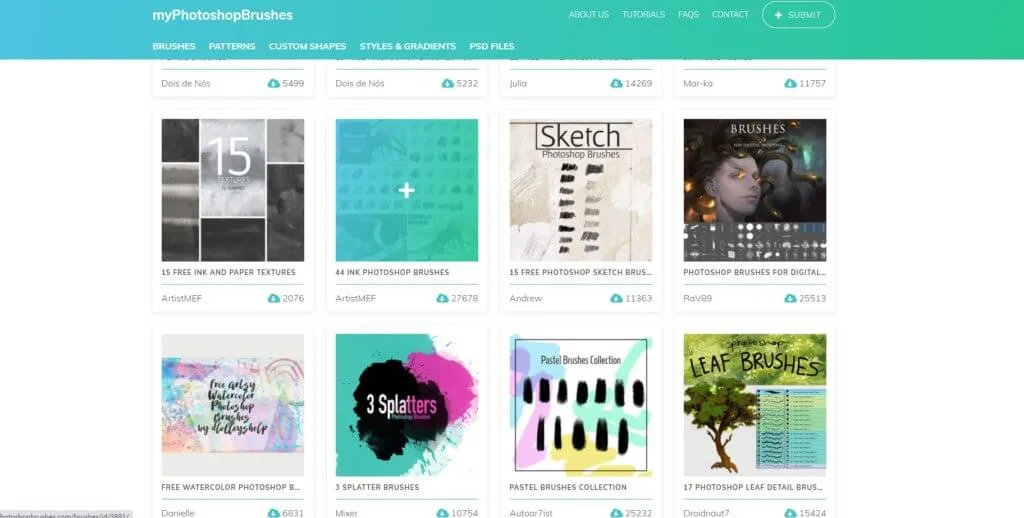Click title '17 Photoshop Leaf Detail Brus...'
This screenshot has width=1024, height=518.
click(x=753, y=487)
